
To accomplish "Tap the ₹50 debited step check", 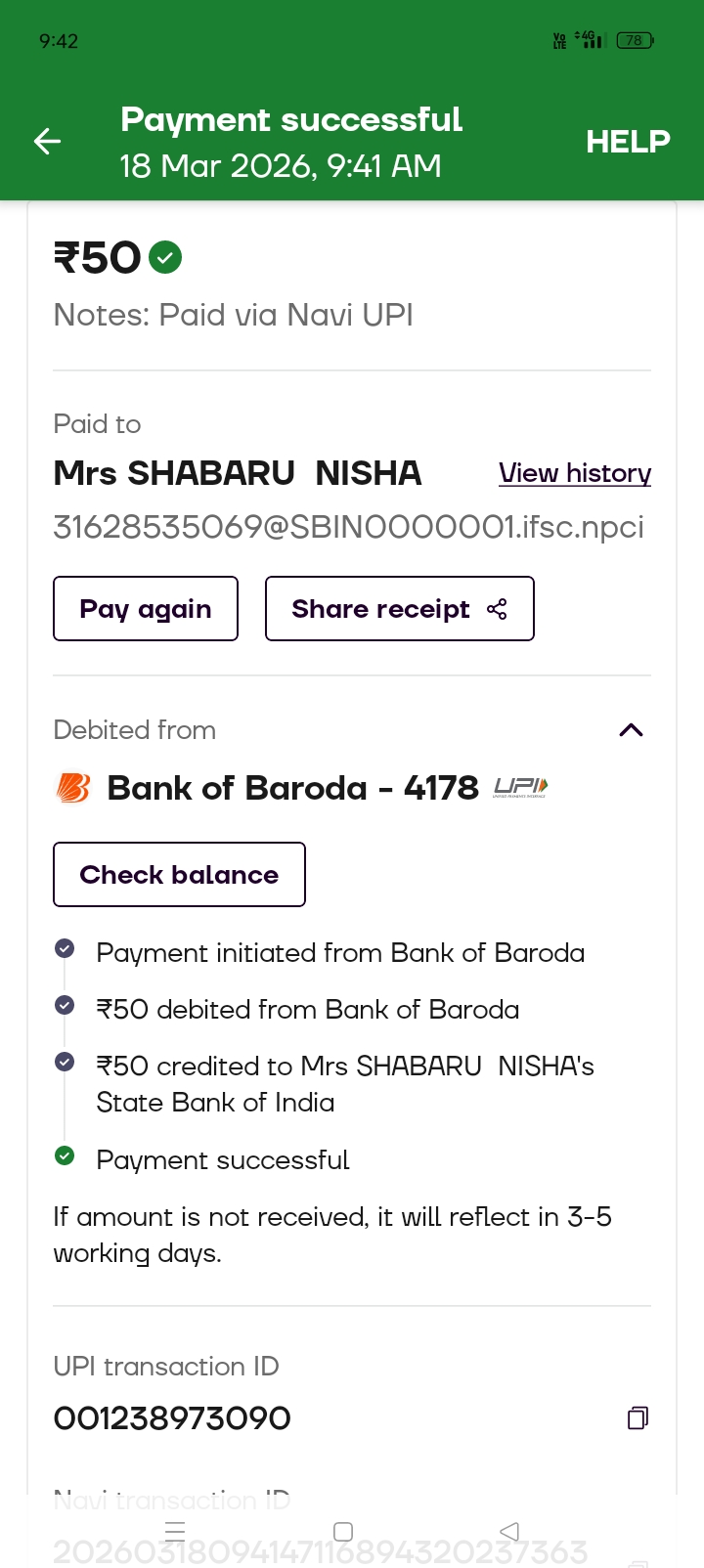I will (65, 1005).
